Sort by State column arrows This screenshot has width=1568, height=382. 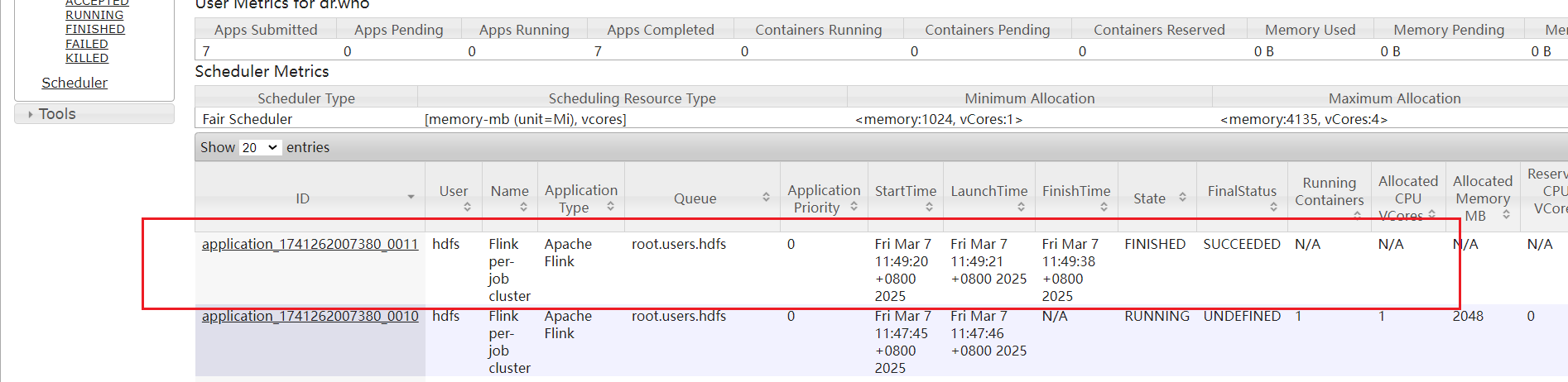pos(1182,198)
